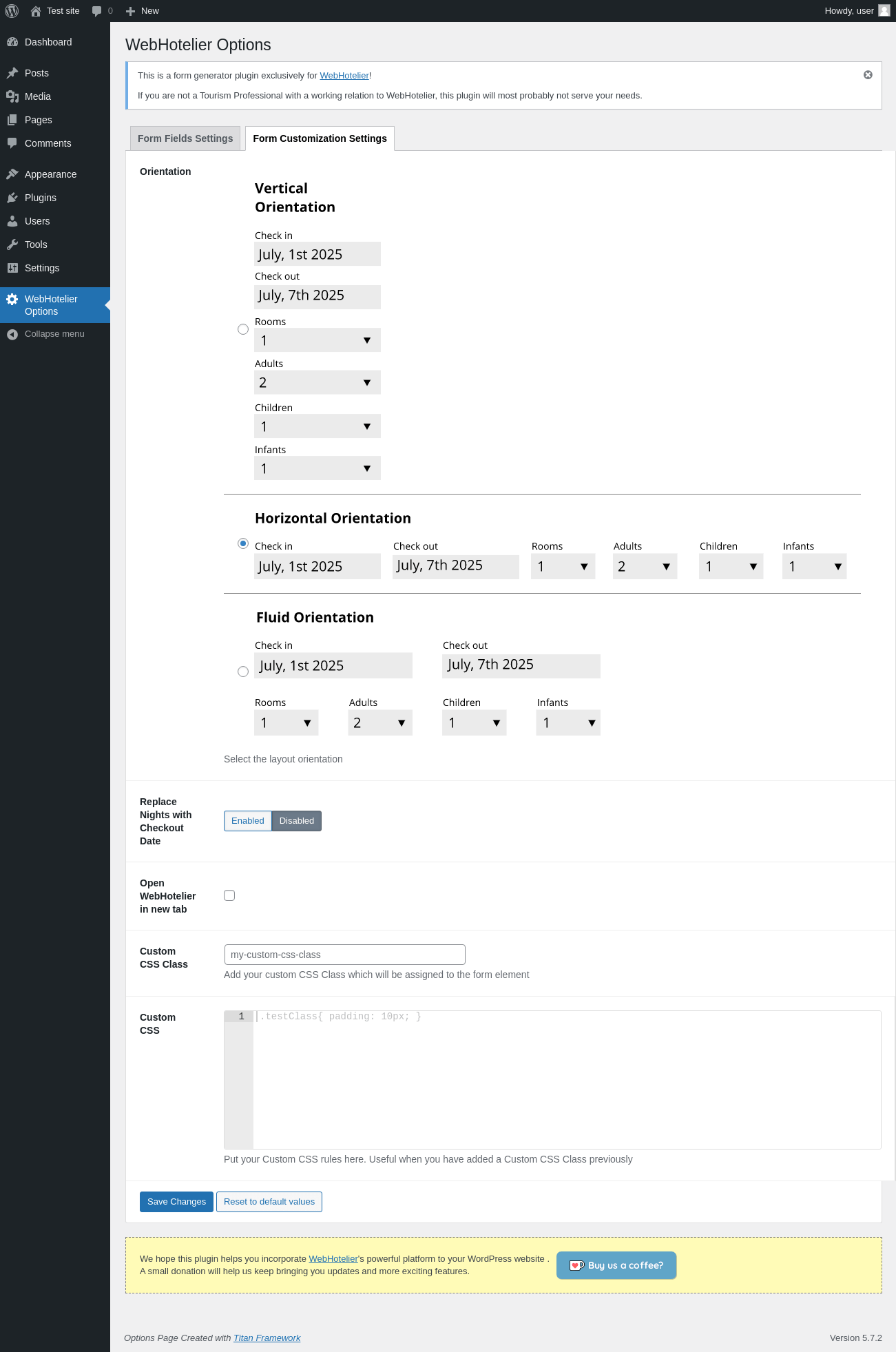
Task: Select Vertical Orientation radio button
Action: coord(243,329)
